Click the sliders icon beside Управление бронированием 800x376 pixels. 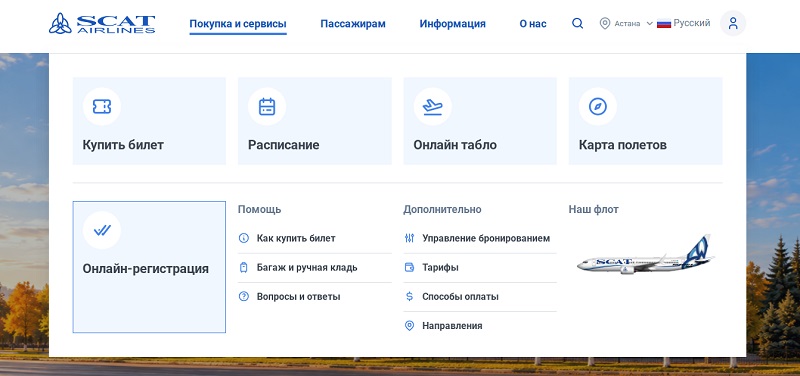coord(409,238)
